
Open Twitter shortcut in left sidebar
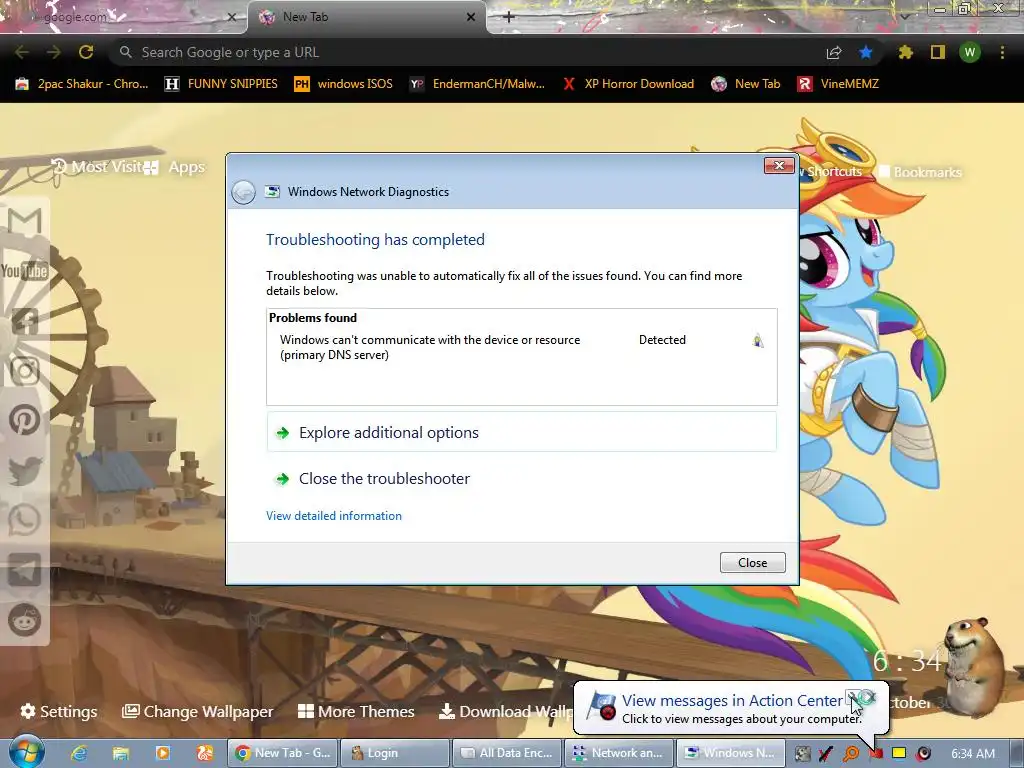[x=25, y=470]
